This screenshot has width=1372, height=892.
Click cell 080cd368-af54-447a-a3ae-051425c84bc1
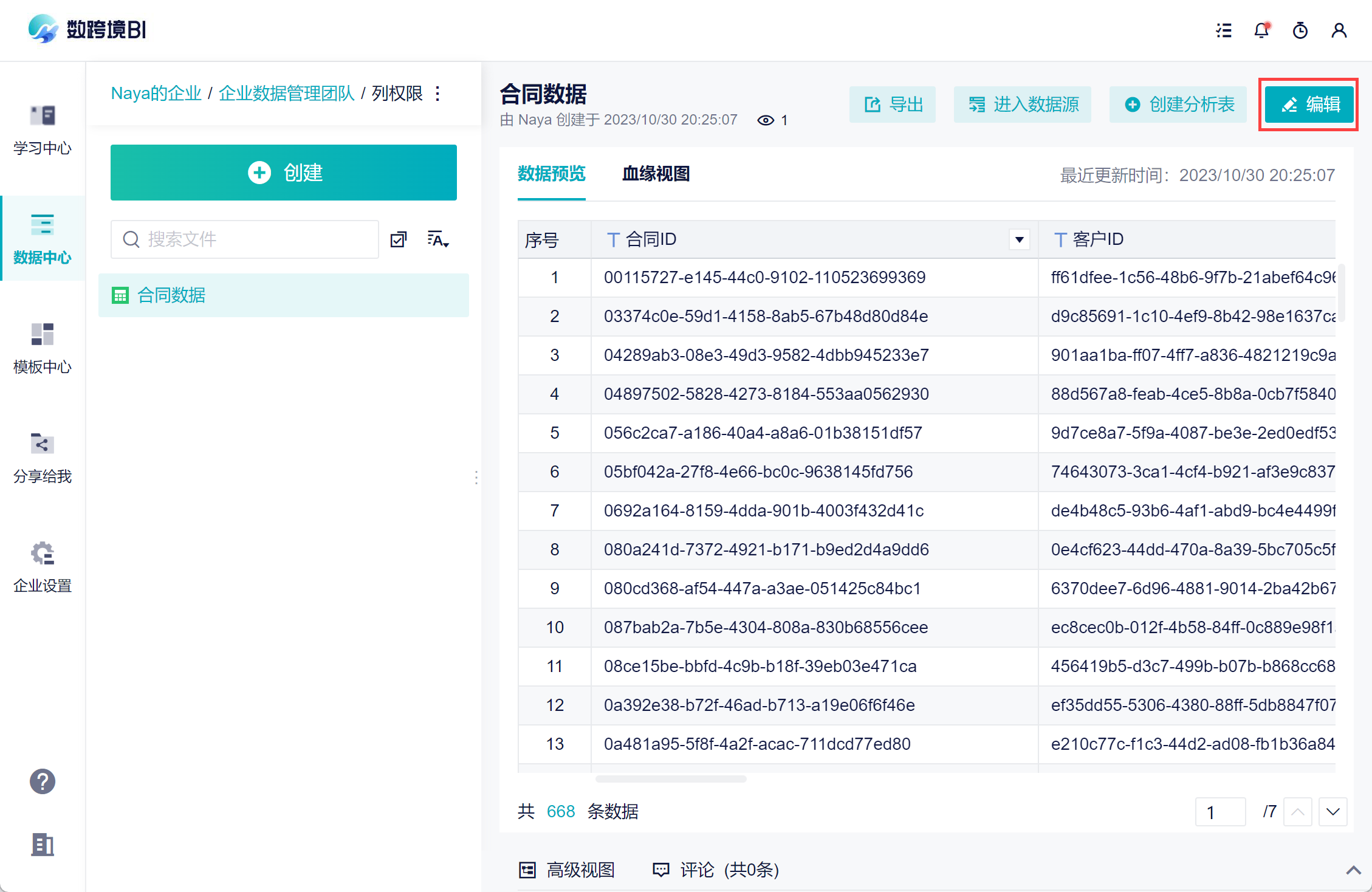coord(815,589)
